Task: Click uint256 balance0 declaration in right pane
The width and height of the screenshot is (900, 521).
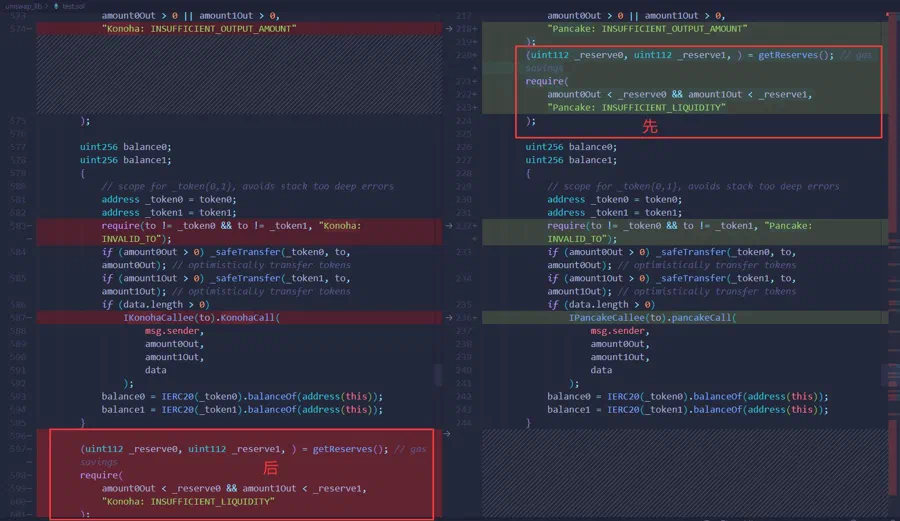Action: (571, 147)
